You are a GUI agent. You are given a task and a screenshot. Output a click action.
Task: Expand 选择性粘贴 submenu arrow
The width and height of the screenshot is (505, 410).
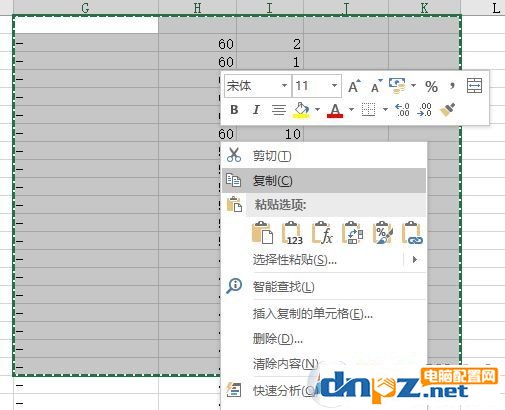(x=415, y=259)
